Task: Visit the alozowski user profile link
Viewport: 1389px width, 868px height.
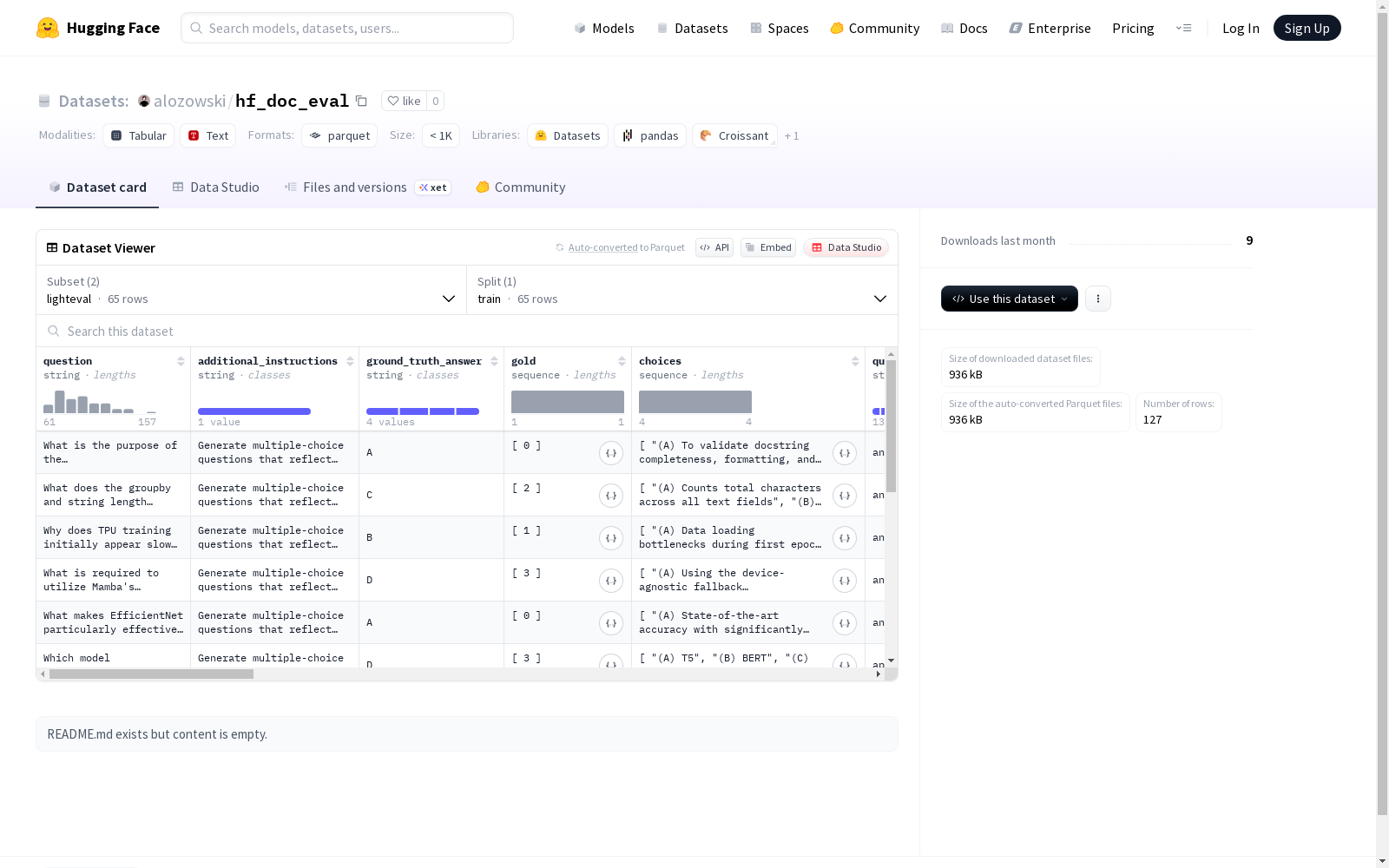Action: tap(190, 101)
